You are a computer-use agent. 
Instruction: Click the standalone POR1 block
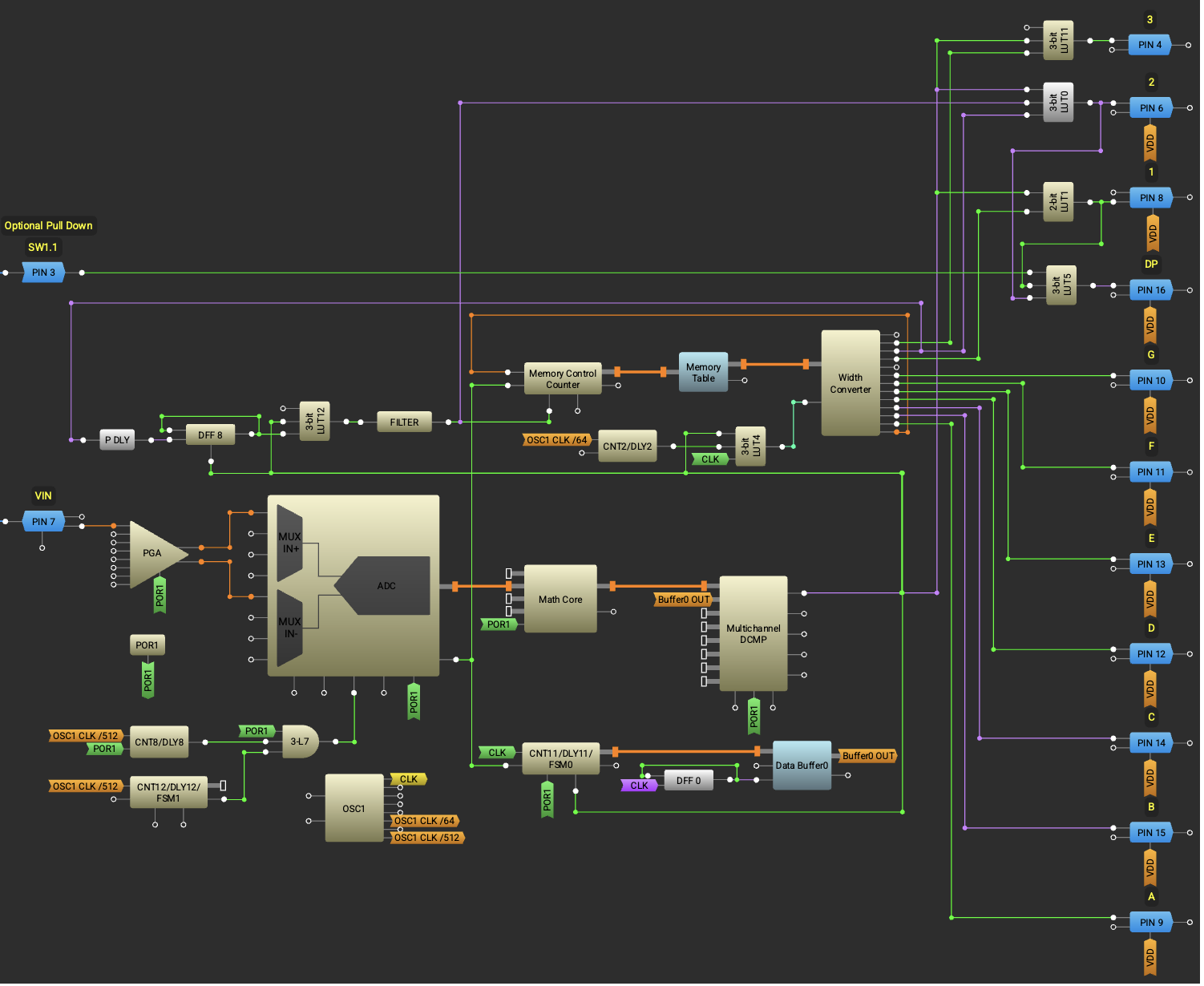coord(147,645)
